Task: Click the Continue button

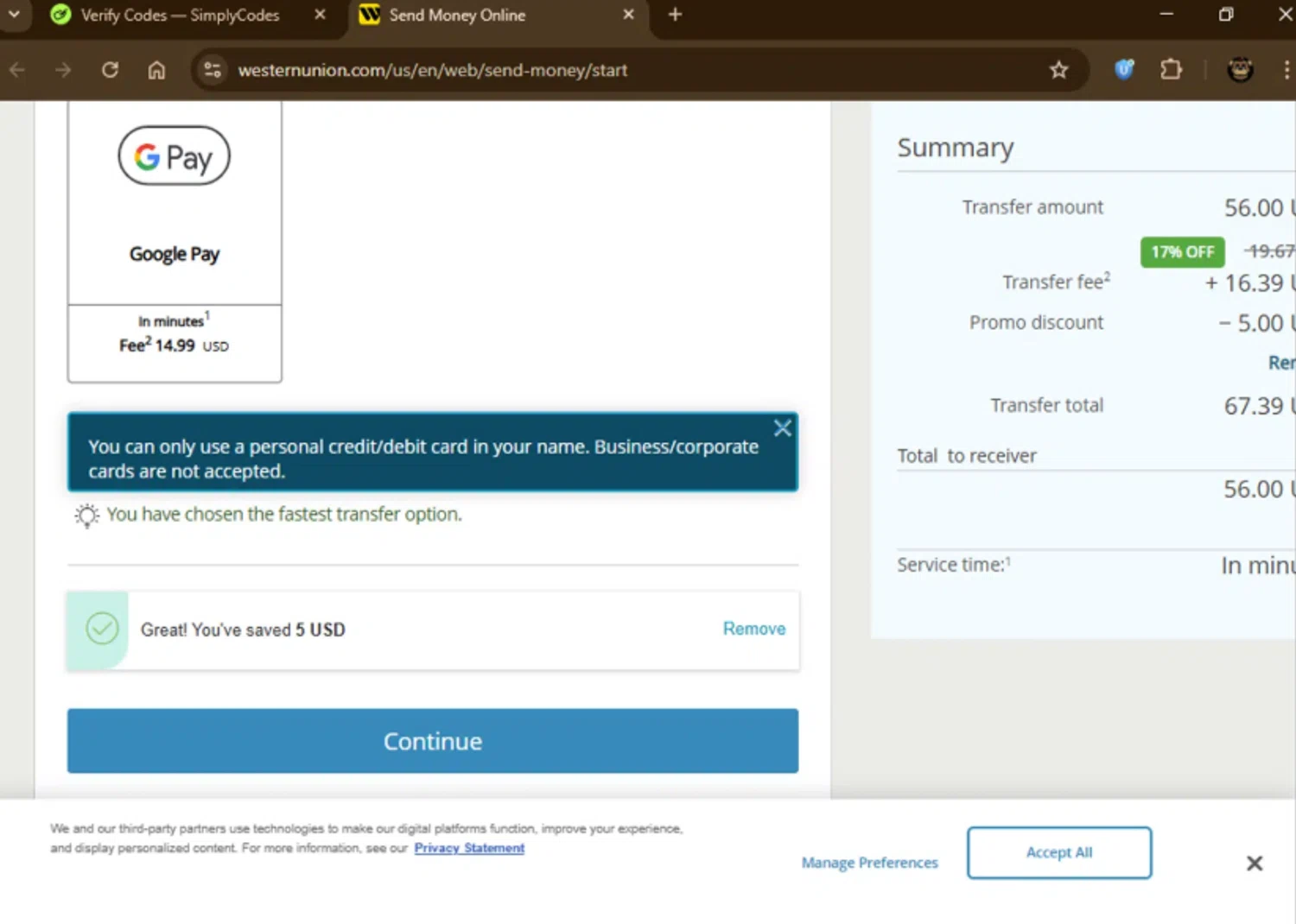Action: coord(433,741)
